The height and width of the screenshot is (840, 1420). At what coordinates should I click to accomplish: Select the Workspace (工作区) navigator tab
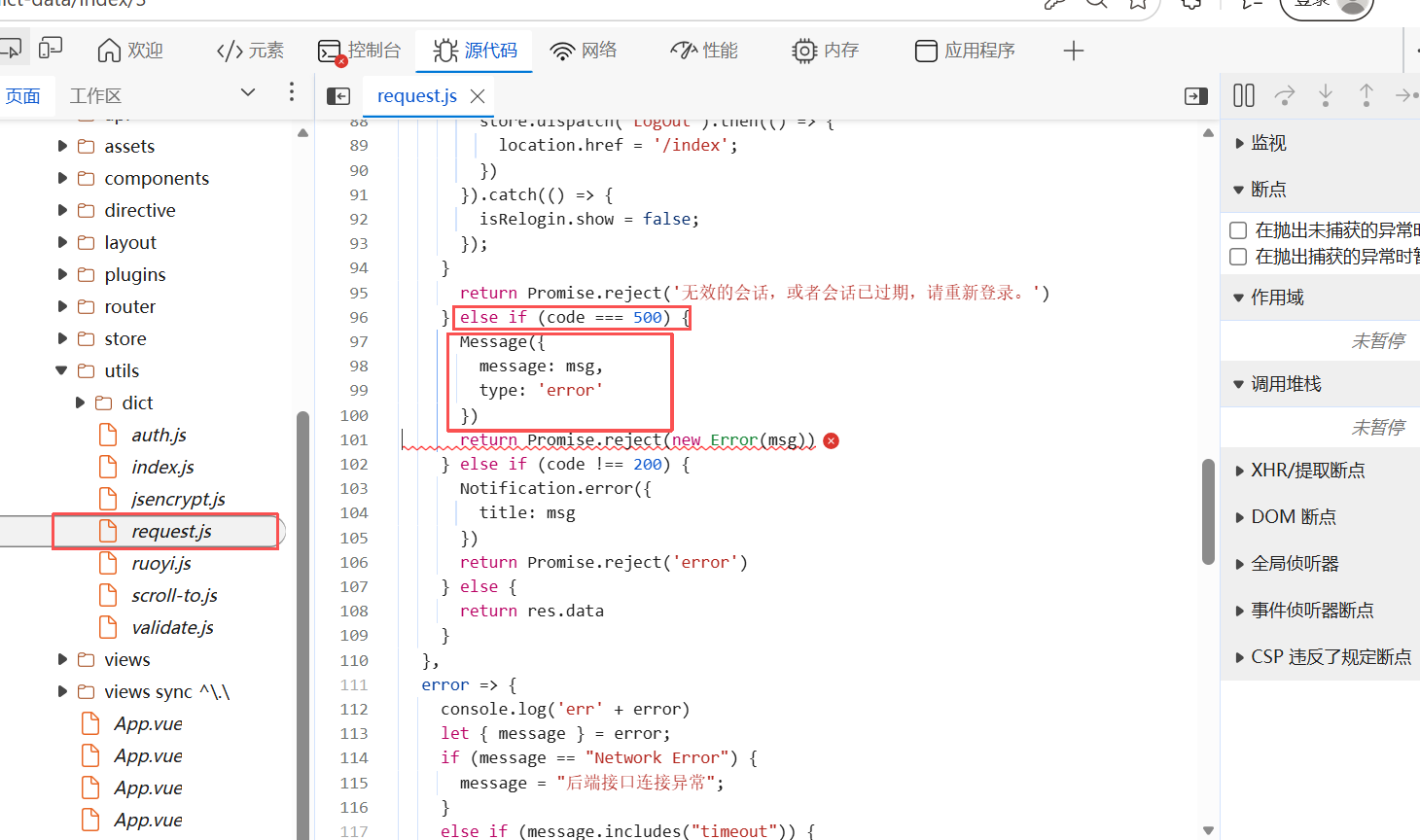tap(95, 96)
